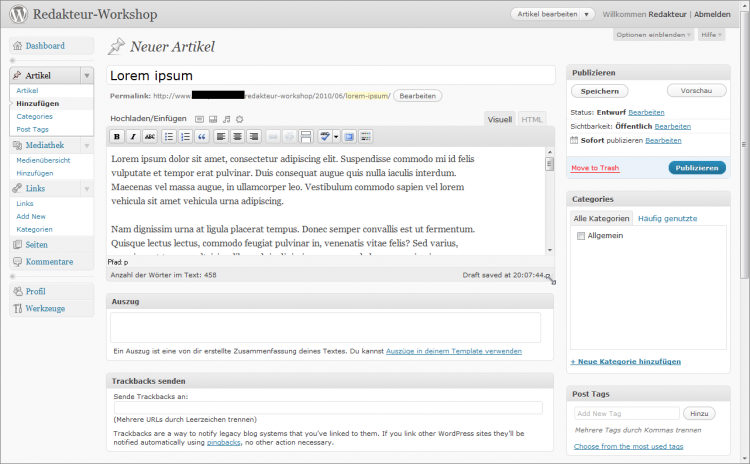750x464 pixels.
Task: Insert a numbered list
Action: [185, 137]
